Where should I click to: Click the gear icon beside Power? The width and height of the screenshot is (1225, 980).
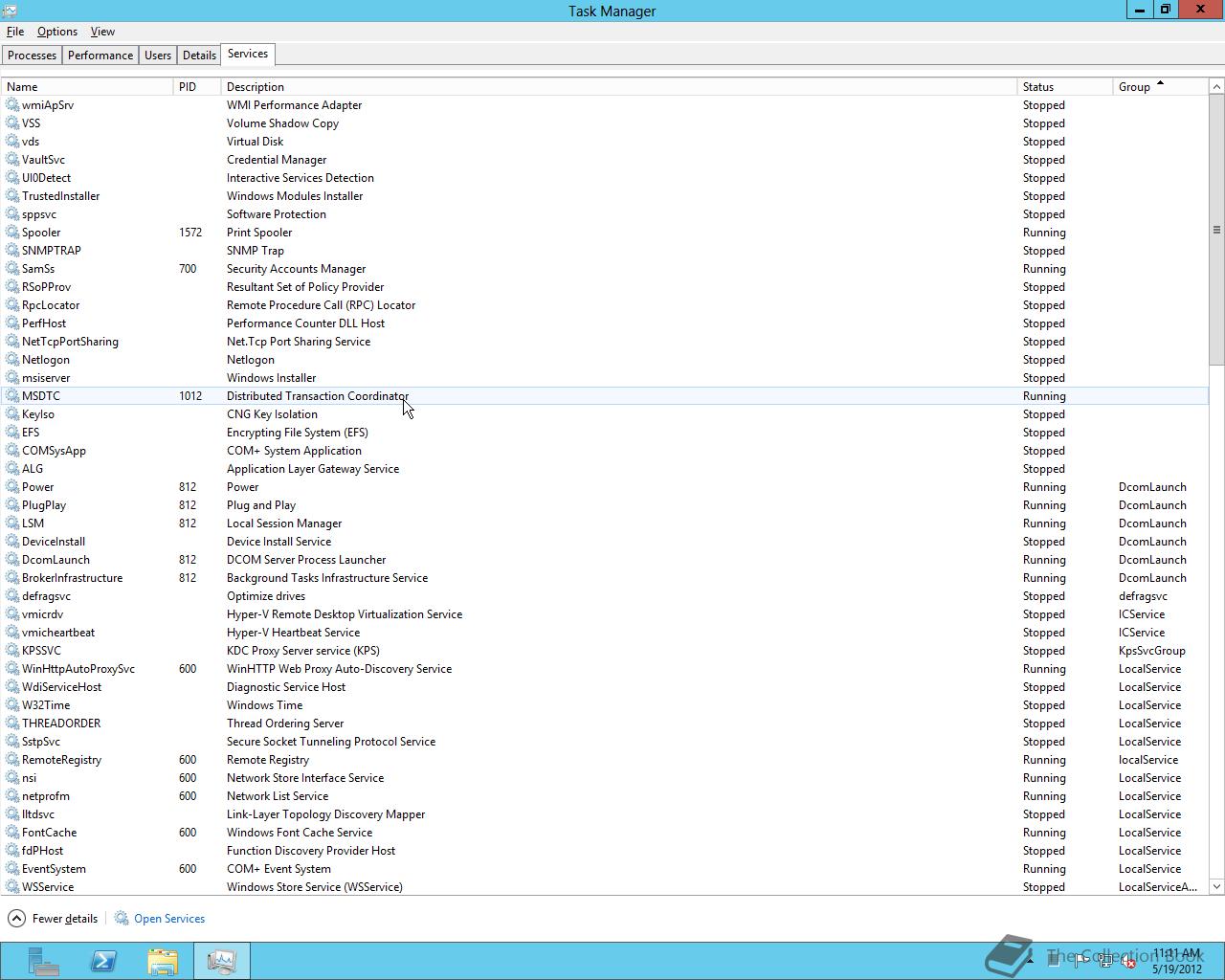(x=12, y=487)
